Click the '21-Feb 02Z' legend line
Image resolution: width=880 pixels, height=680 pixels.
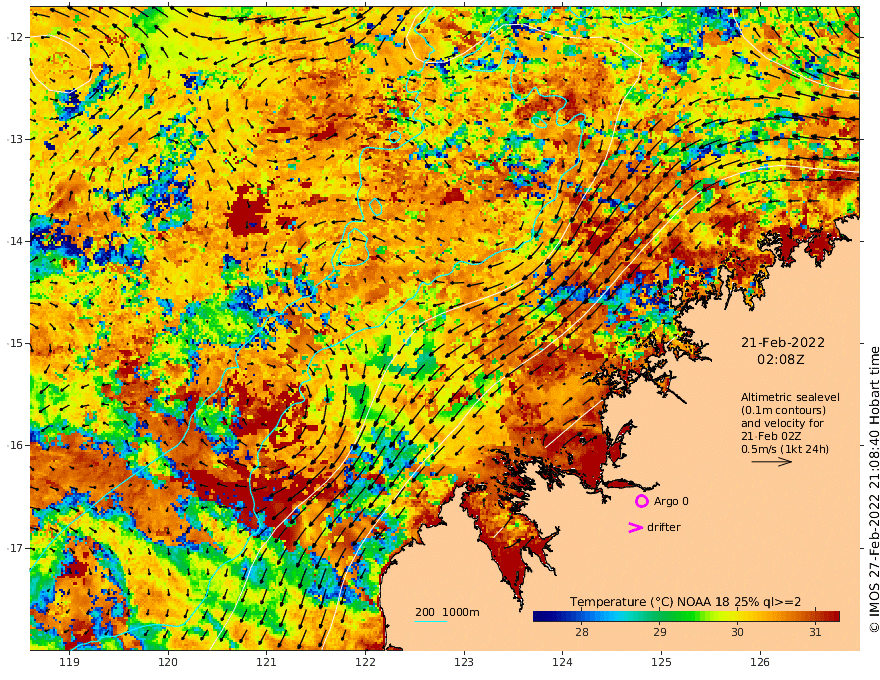771,436
